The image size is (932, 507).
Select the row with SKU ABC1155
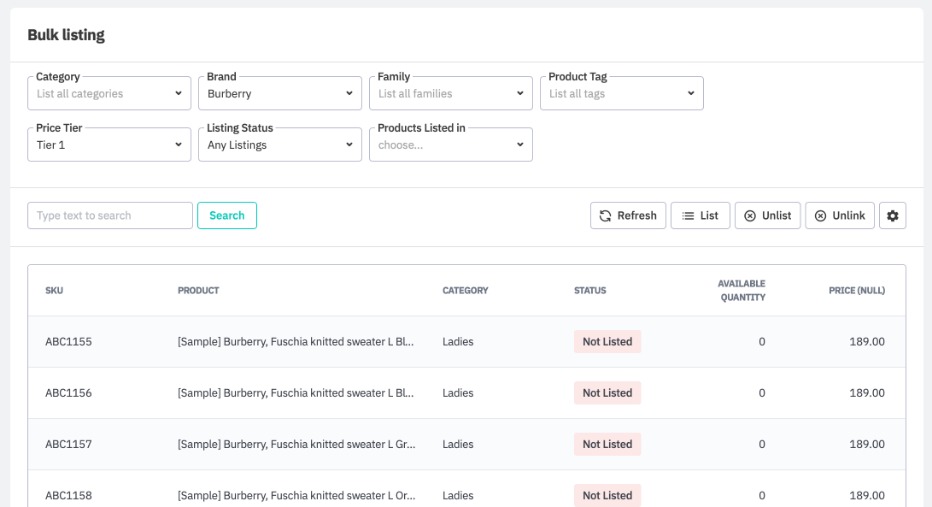click(68, 342)
